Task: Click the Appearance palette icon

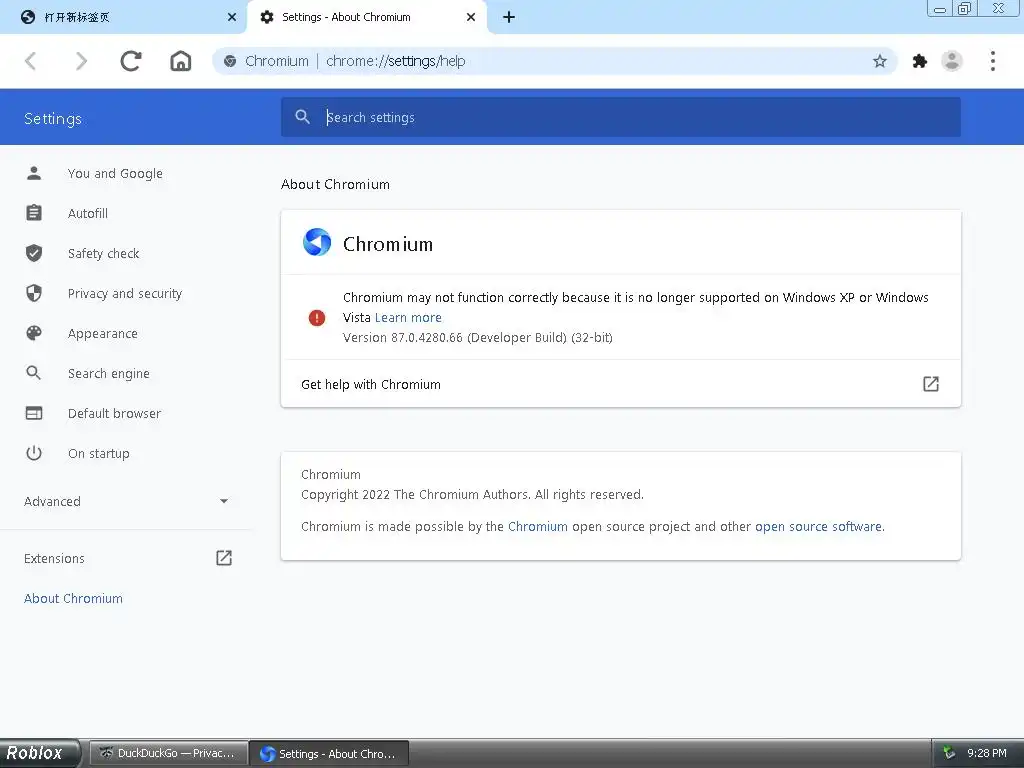Action: click(34, 333)
